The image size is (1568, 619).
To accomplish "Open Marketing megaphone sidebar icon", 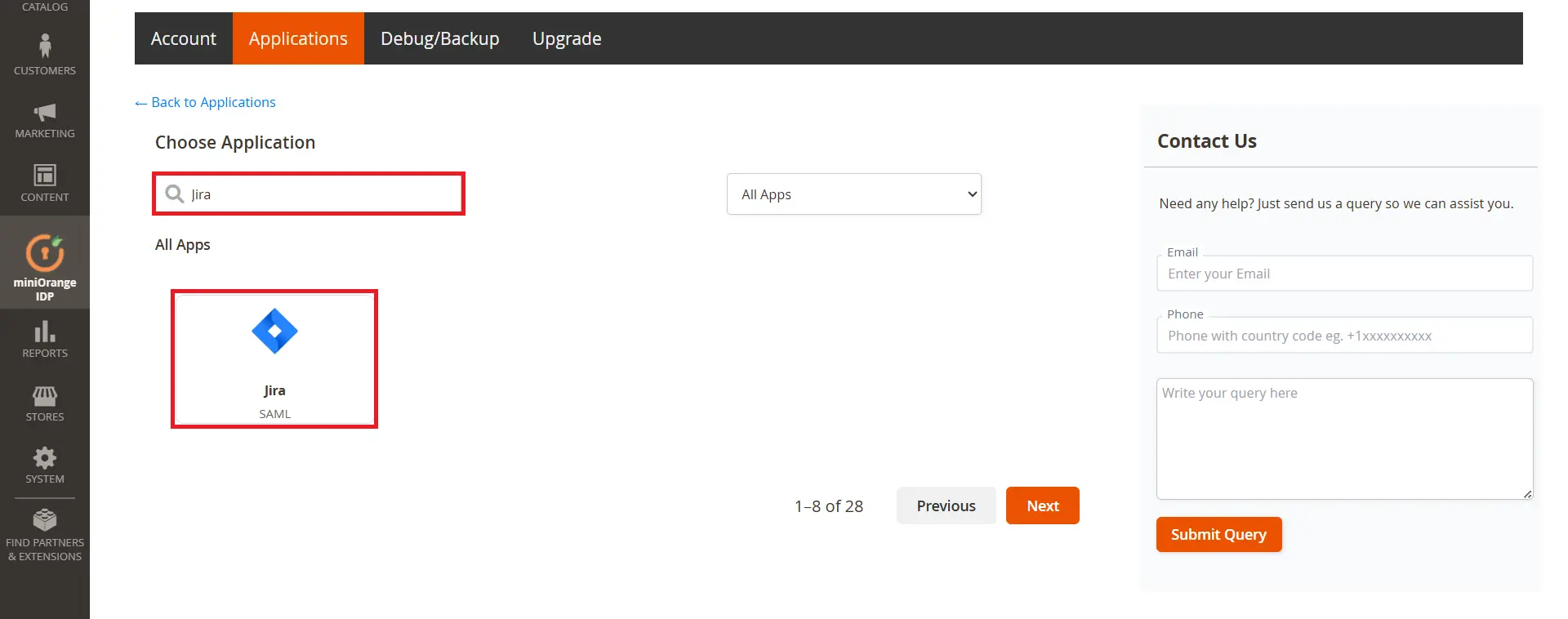I will tap(45, 112).
